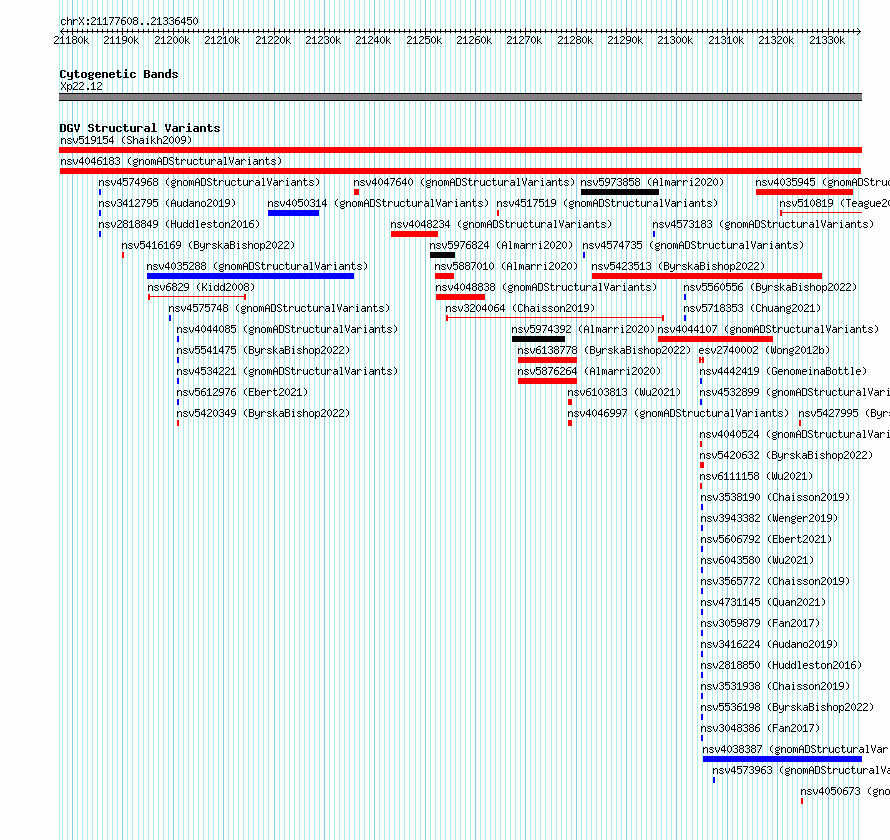Select nsv3204064 (Chaisson2019) label
The image size is (890, 840).
point(520,308)
